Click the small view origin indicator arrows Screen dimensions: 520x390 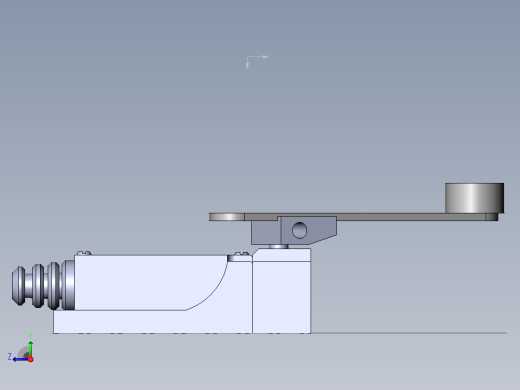[257, 62]
